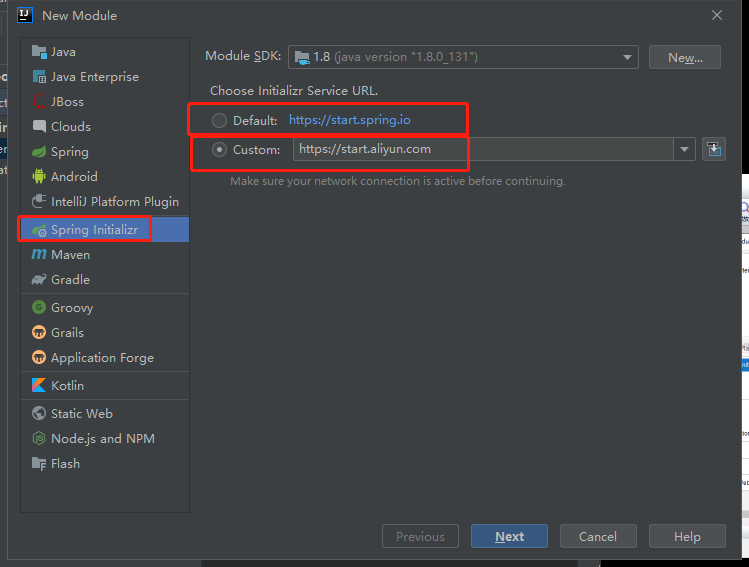The image size is (749, 567).
Task: Select the Grails icon
Action: (39, 332)
